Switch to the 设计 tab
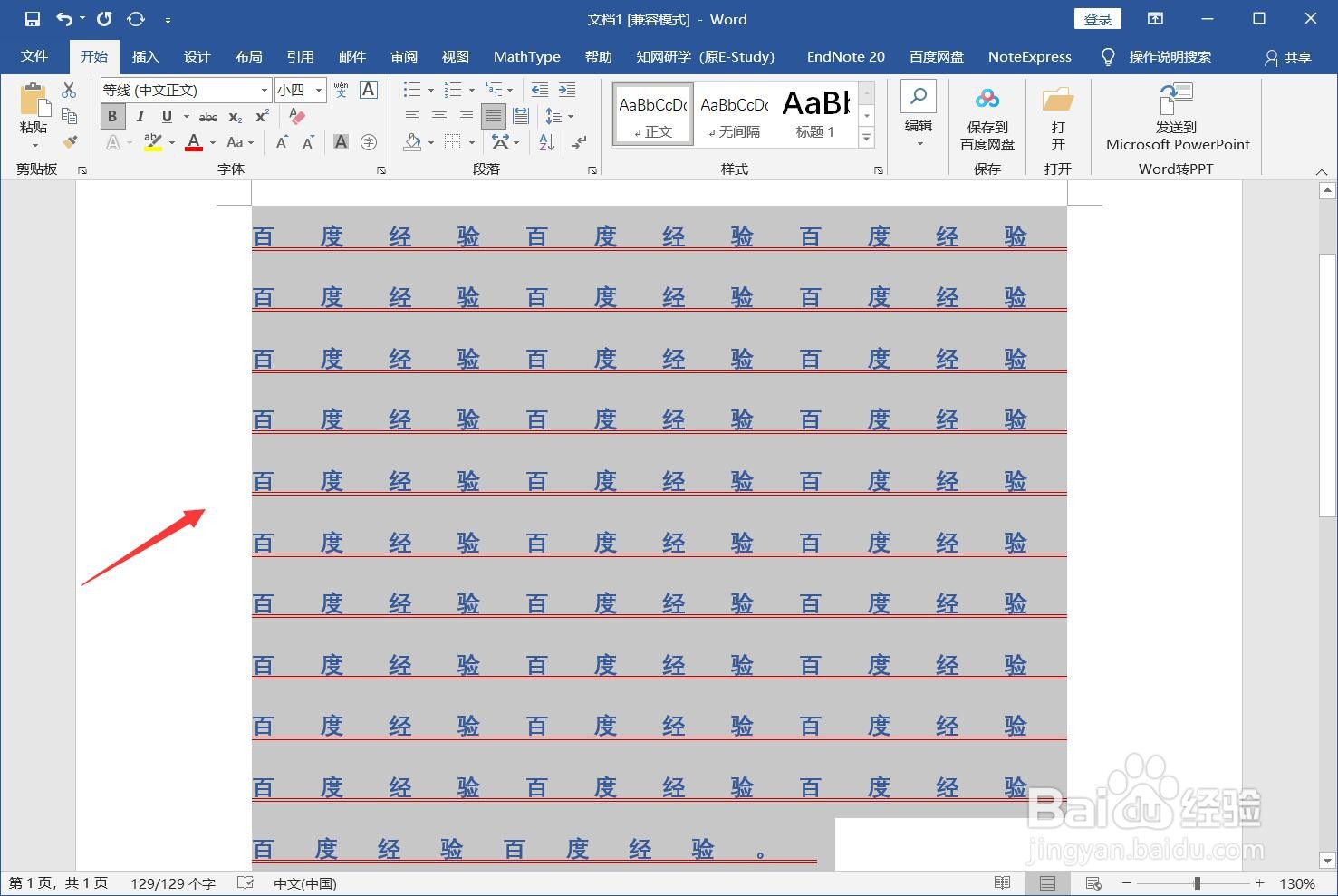Image resolution: width=1338 pixels, height=896 pixels. pos(197,56)
